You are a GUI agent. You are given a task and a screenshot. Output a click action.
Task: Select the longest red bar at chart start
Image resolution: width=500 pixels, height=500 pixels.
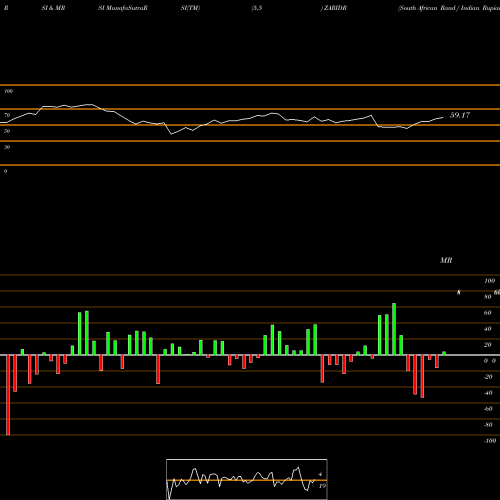pyautogui.click(x=8, y=395)
